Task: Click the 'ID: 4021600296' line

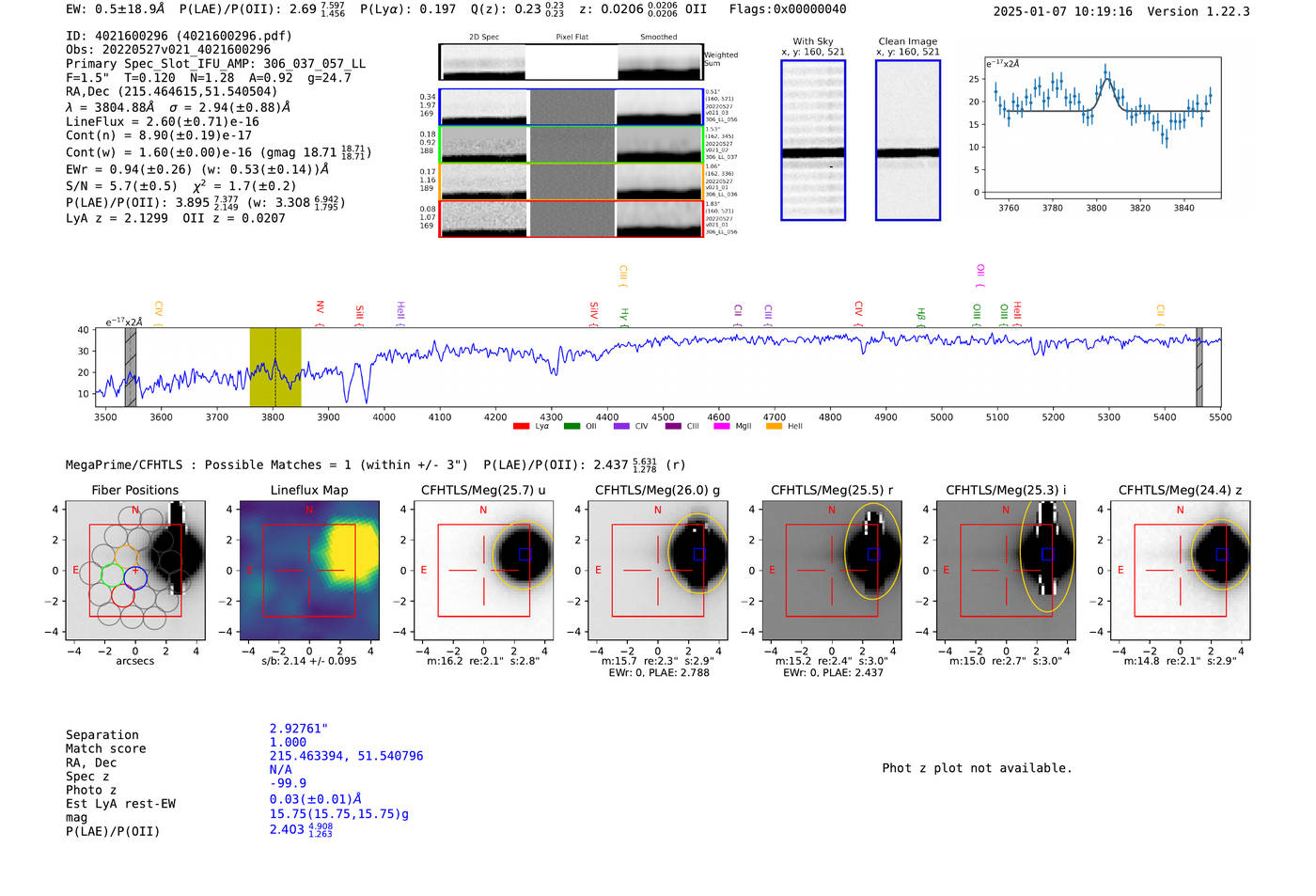Action: coord(179,36)
